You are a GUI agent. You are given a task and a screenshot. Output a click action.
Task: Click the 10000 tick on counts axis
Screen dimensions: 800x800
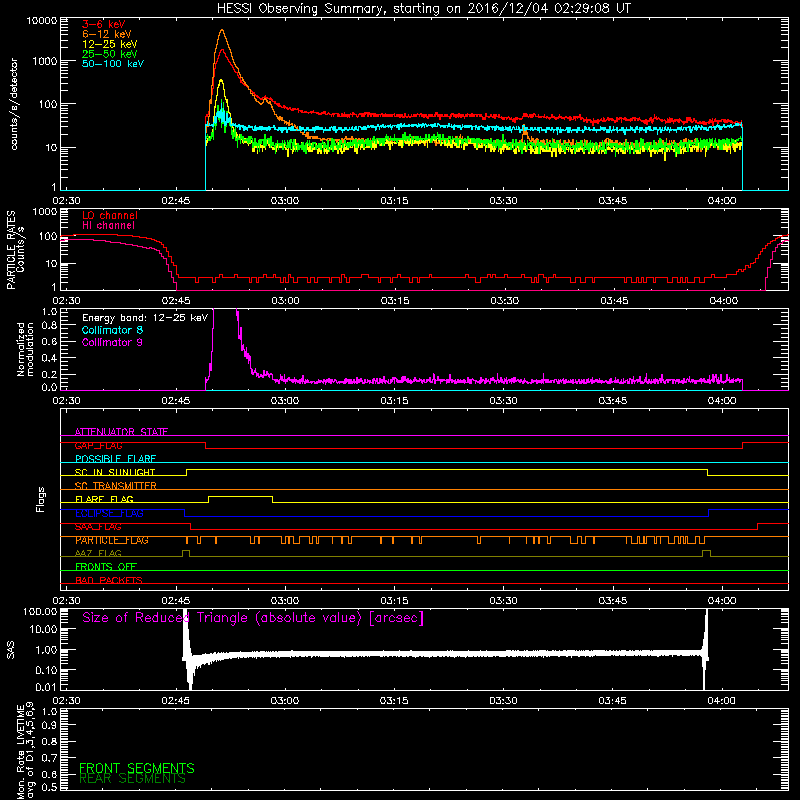pyautogui.click(x=42, y=21)
